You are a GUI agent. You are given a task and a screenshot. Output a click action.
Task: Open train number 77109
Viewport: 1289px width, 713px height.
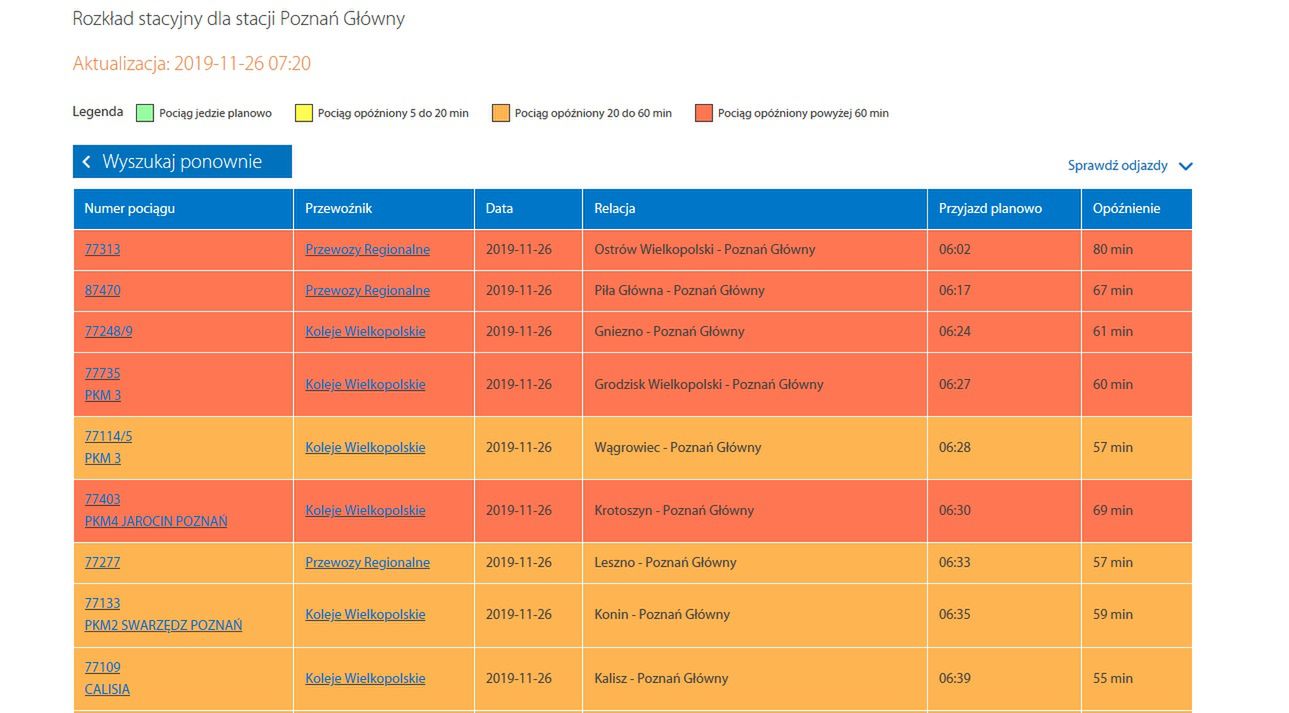click(x=102, y=667)
